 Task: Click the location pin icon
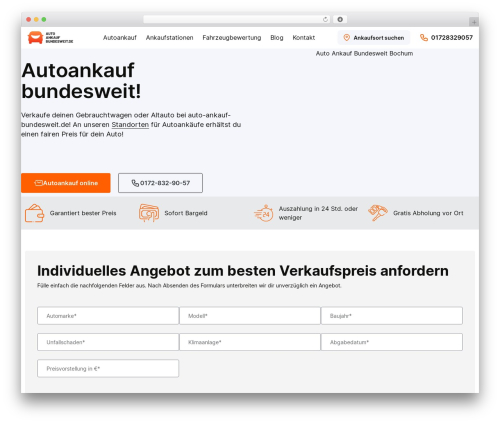pos(347,38)
